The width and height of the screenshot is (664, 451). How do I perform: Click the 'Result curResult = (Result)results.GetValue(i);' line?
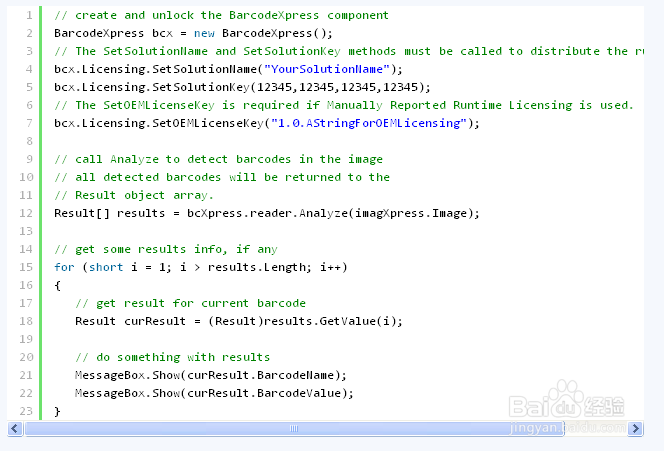(x=239, y=321)
